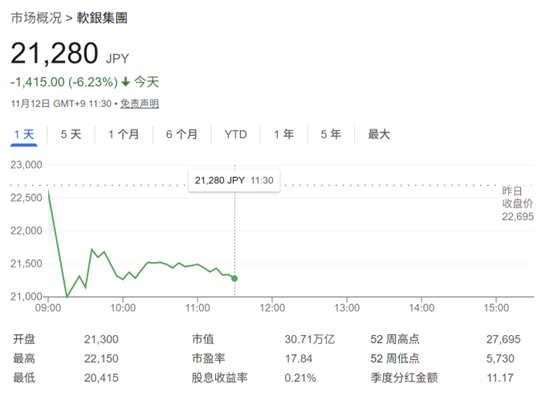The width and height of the screenshot is (554, 397).
Task: Click the 09:00 x-axis label
Action: [x=48, y=308]
